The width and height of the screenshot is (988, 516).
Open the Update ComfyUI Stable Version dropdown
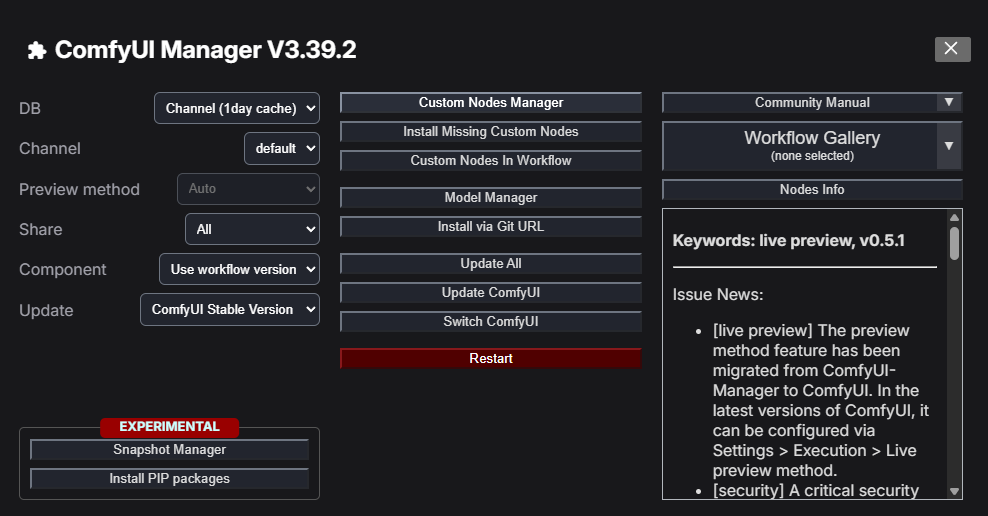click(229, 310)
